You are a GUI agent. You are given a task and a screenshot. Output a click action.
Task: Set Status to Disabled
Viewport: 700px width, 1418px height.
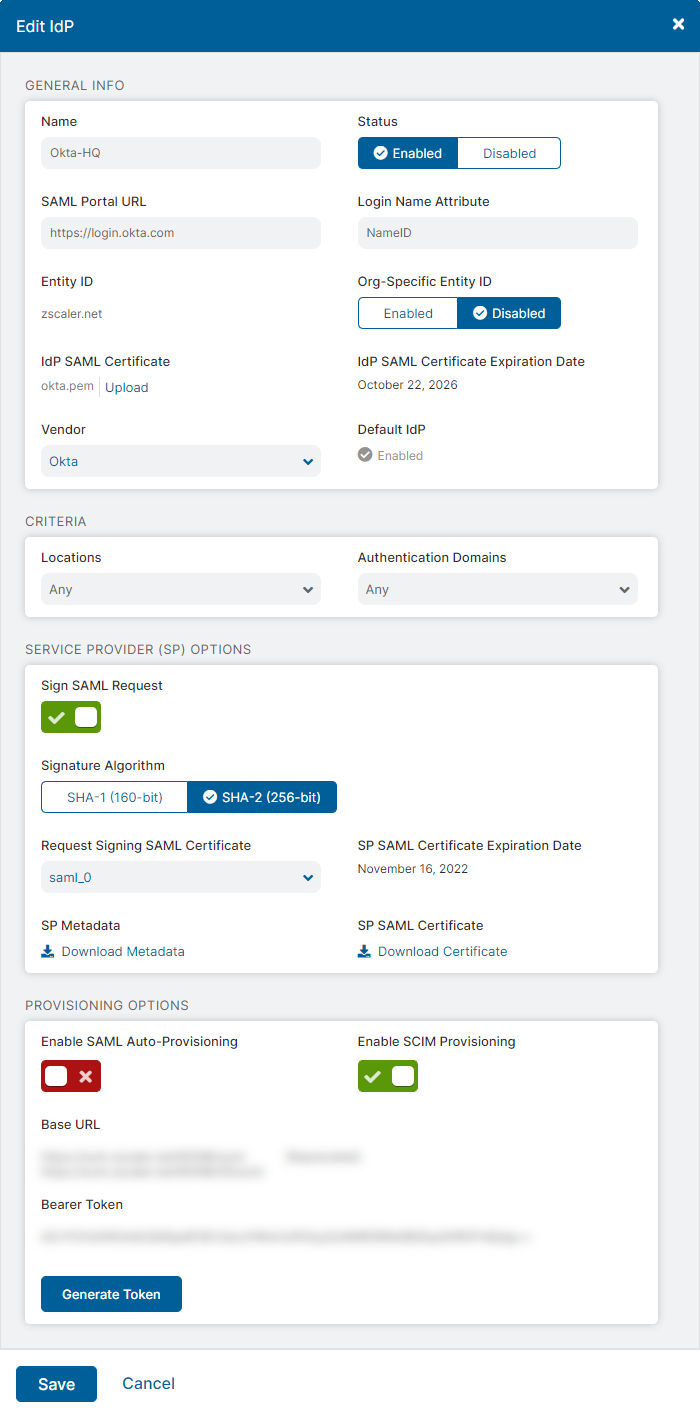pos(509,153)
